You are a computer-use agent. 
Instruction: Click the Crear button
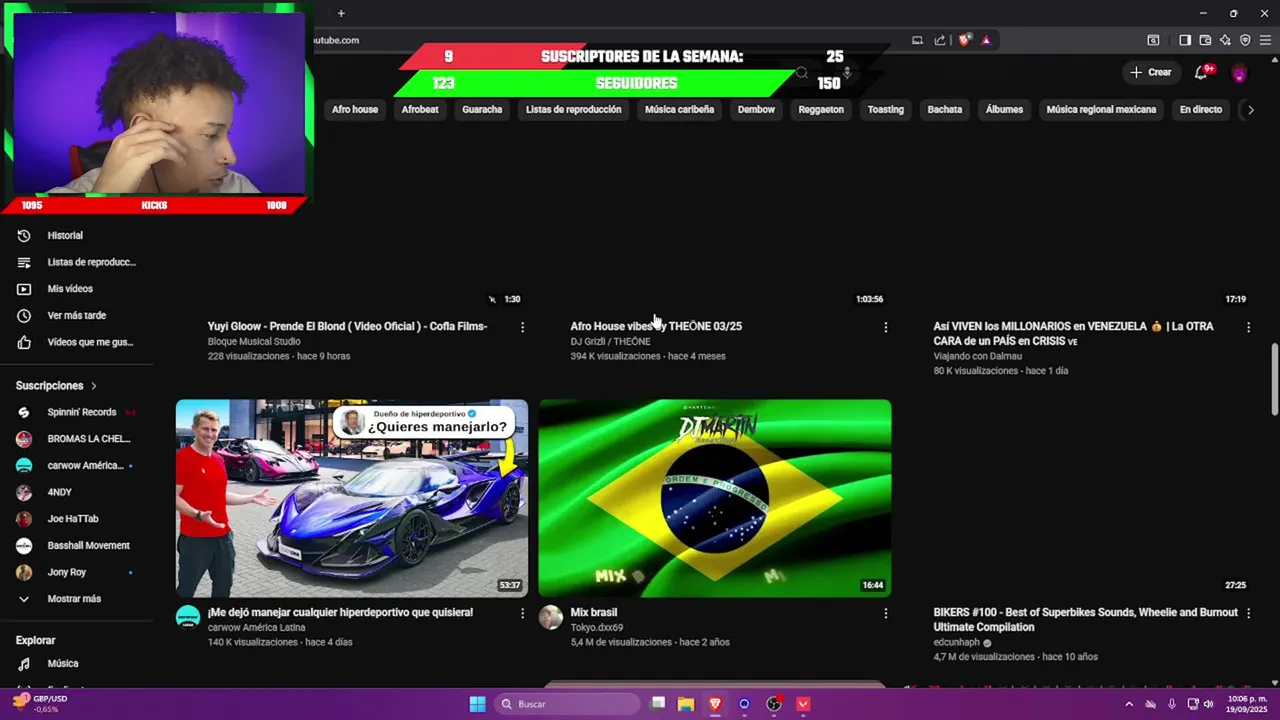pos(1151,72)
